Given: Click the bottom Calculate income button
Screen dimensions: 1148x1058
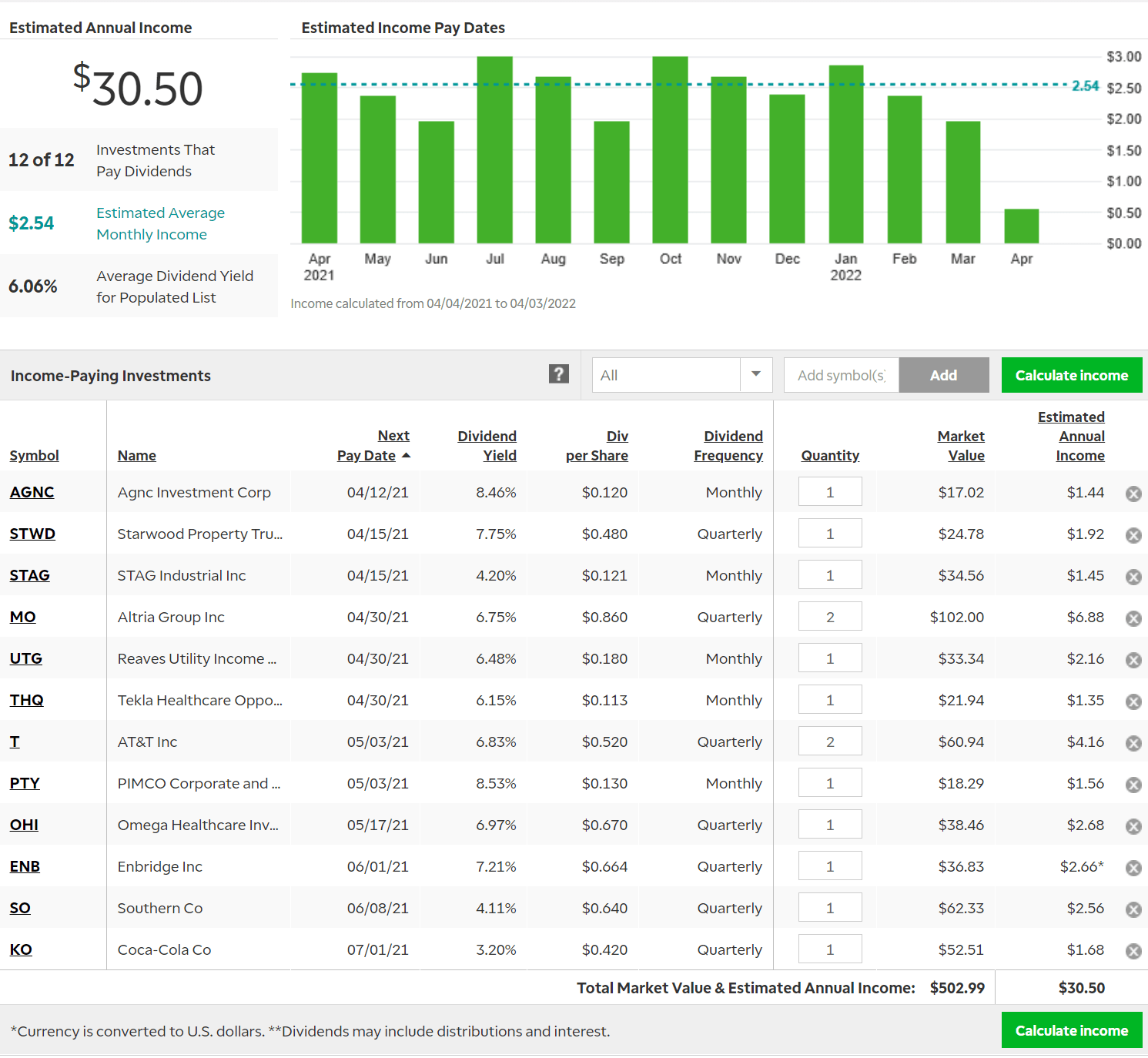Looking at the screenshot, I should click(x=1072, y=1030).
